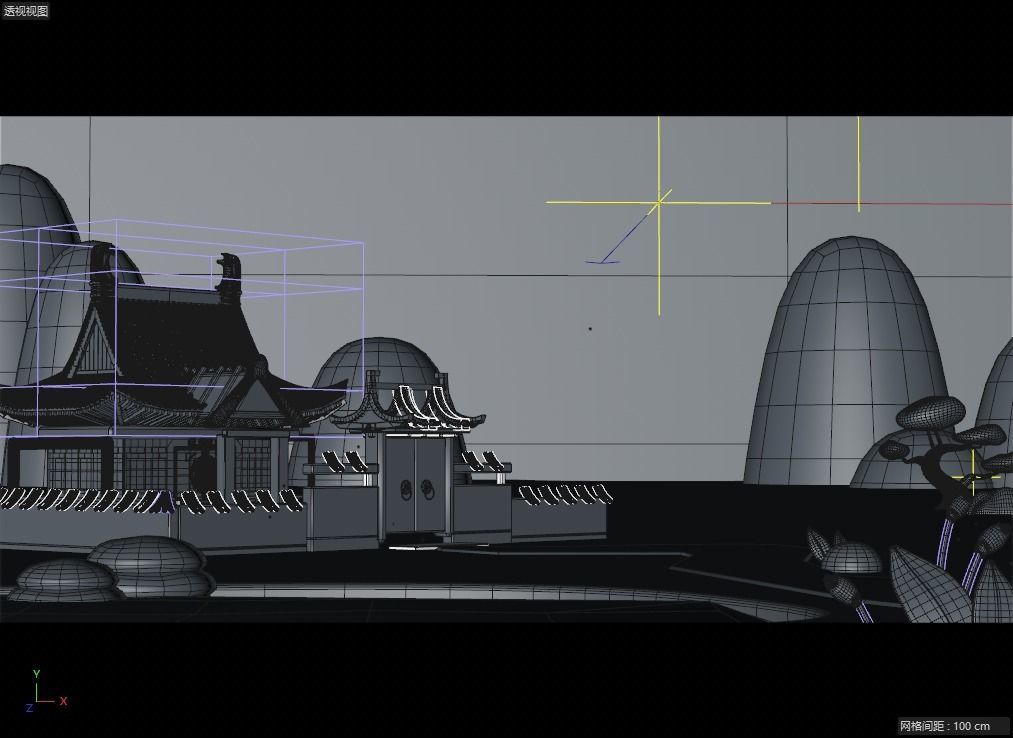Click the pine tree trunk

pyautogui.click(x=943, y=480)
